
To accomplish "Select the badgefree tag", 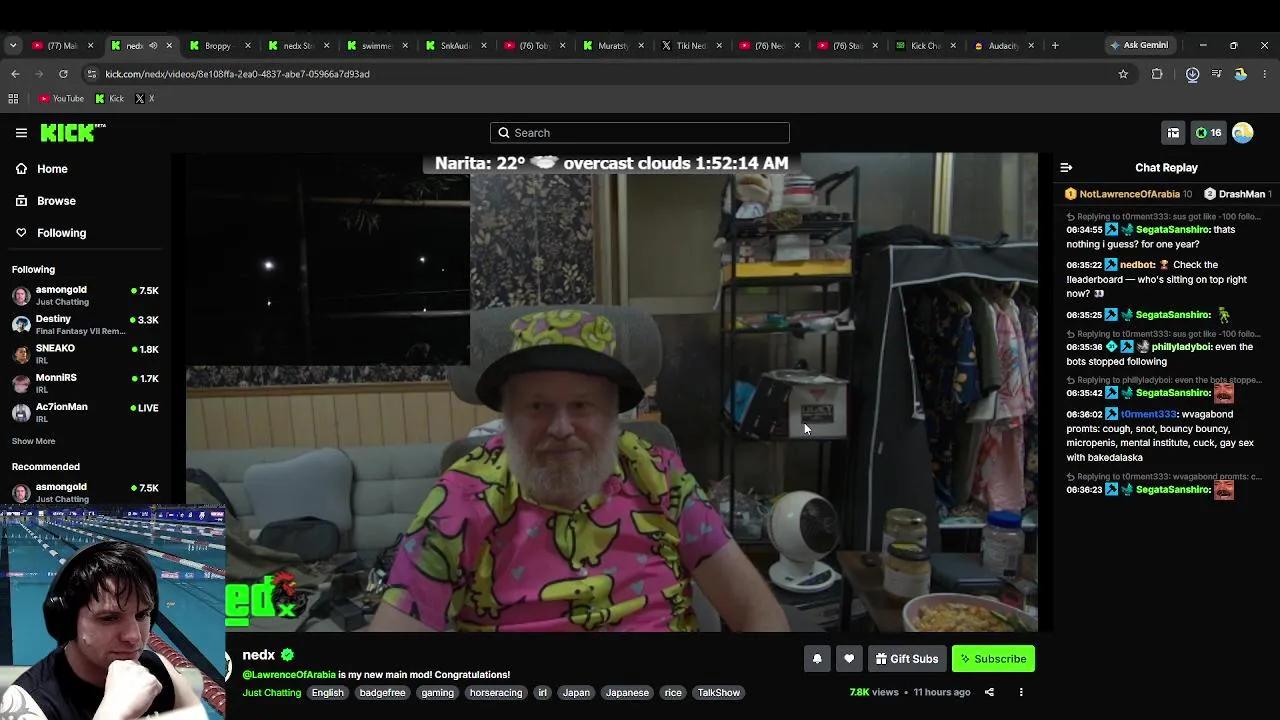I will [x=382, y=692].
